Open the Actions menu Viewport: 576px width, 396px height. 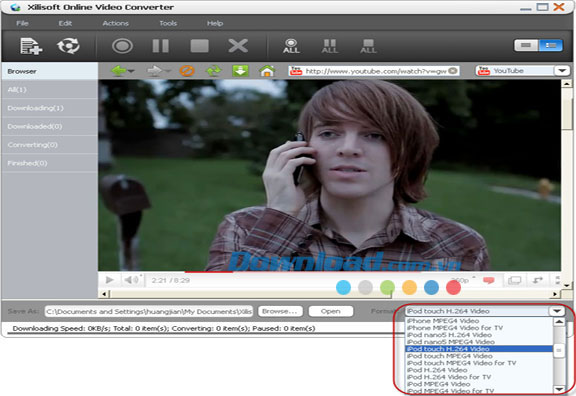(x=115, y=23)
